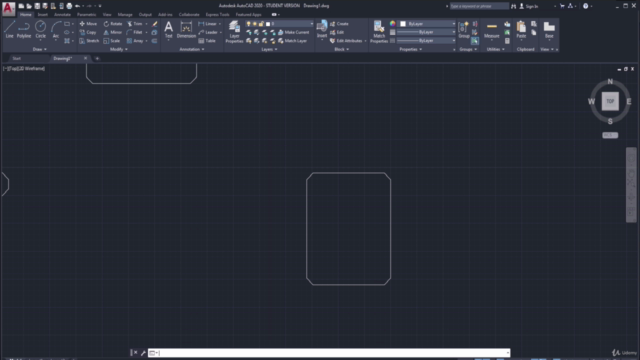
Task: Click the Dimension tool
Action: 186,30
